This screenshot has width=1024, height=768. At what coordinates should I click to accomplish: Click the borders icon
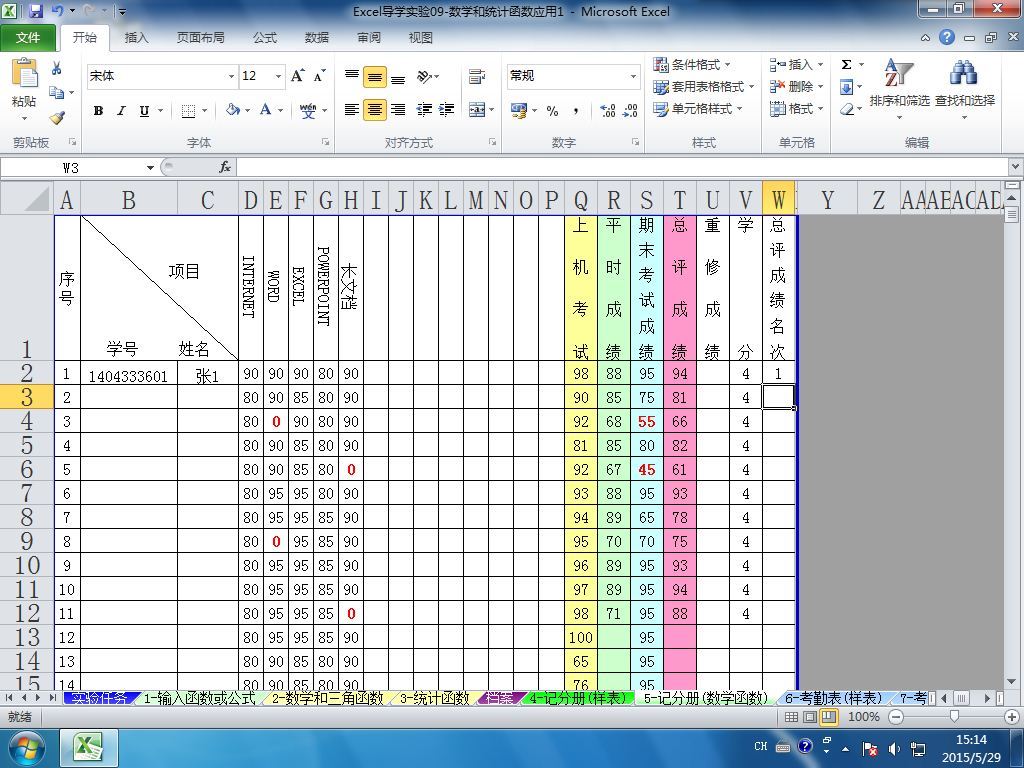(188, 111)
